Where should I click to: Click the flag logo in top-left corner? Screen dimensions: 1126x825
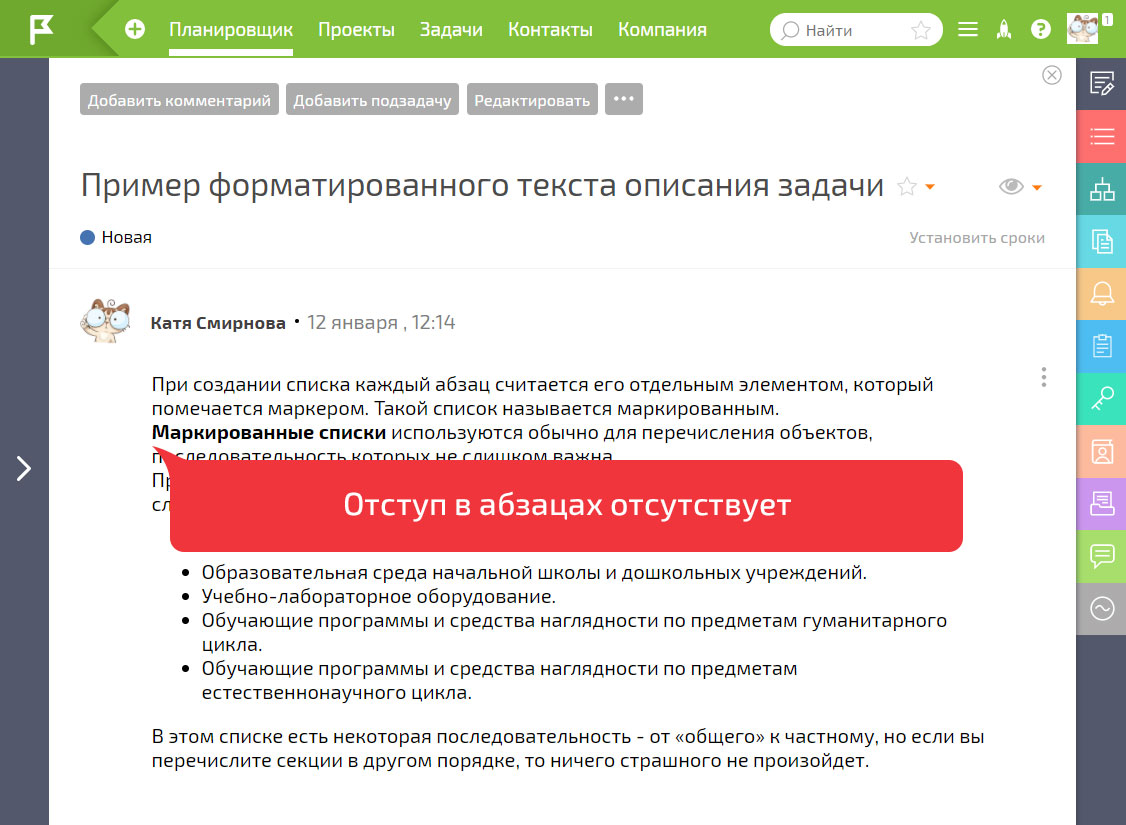click(41, 29)
